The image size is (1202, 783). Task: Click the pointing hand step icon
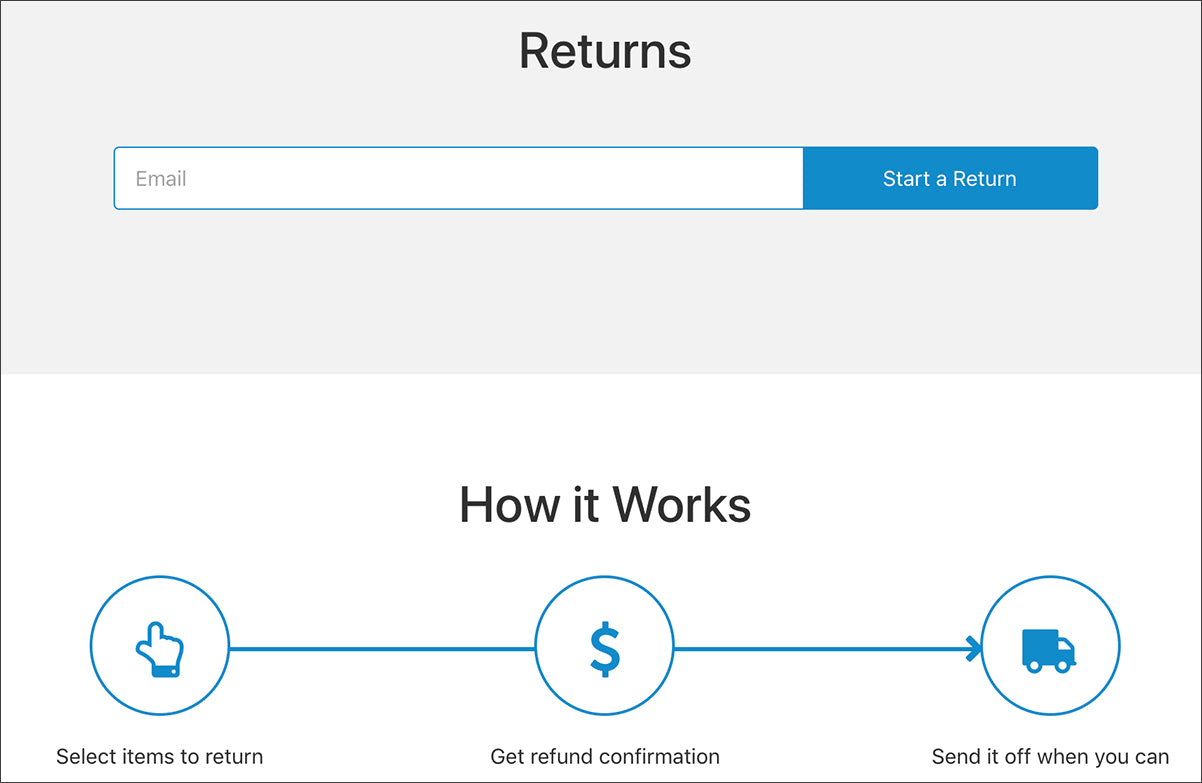pos(160,650)
